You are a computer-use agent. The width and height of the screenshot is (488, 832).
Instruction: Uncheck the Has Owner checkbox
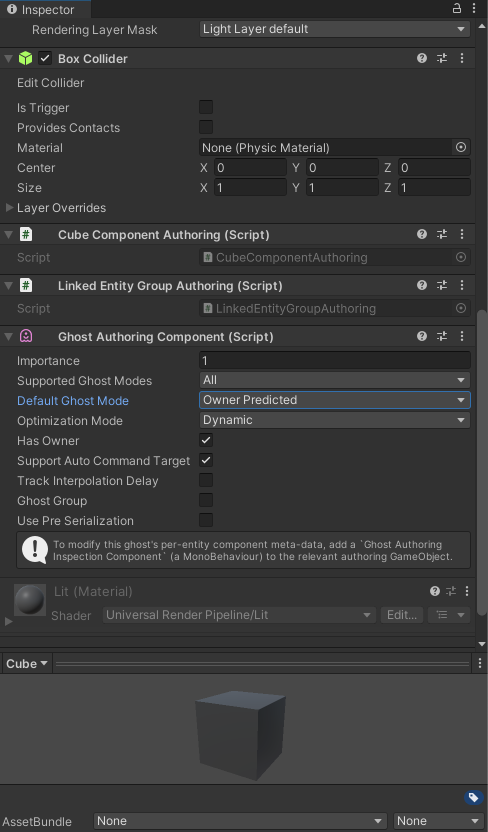pyautogui.click(x=206, y=440)
